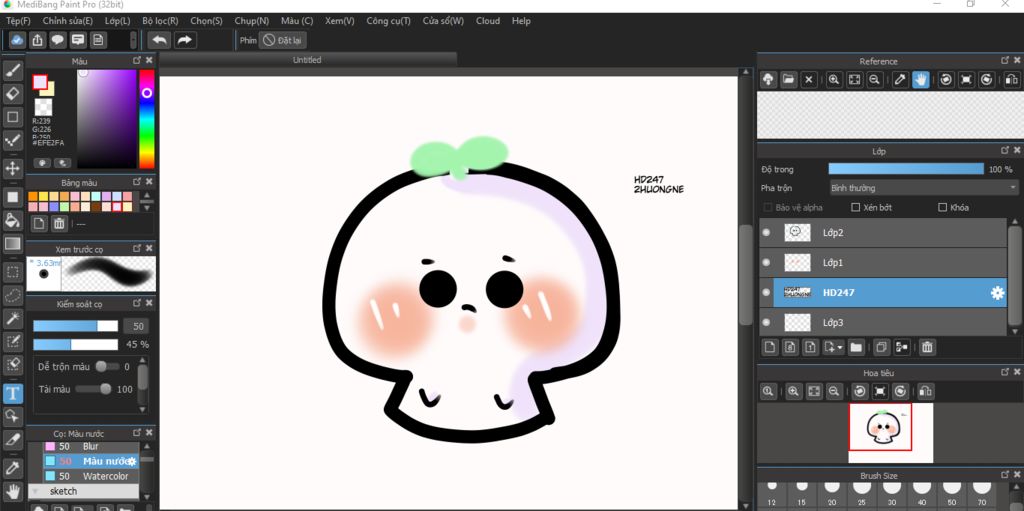This screenshot has height=511, width=1024.
Task: Click the Redo arrow button
Action: tap(185, 41)
